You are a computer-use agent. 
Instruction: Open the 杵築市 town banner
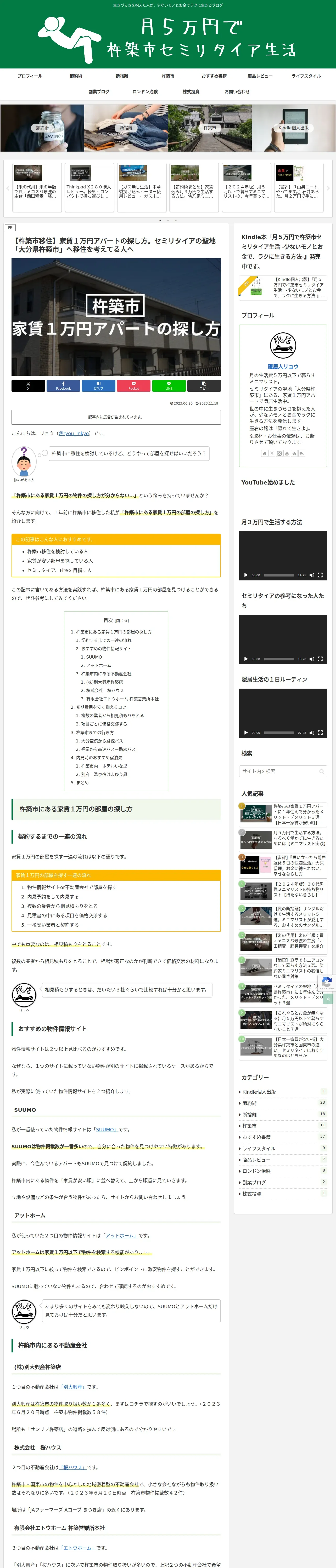[x=210, y=128]
